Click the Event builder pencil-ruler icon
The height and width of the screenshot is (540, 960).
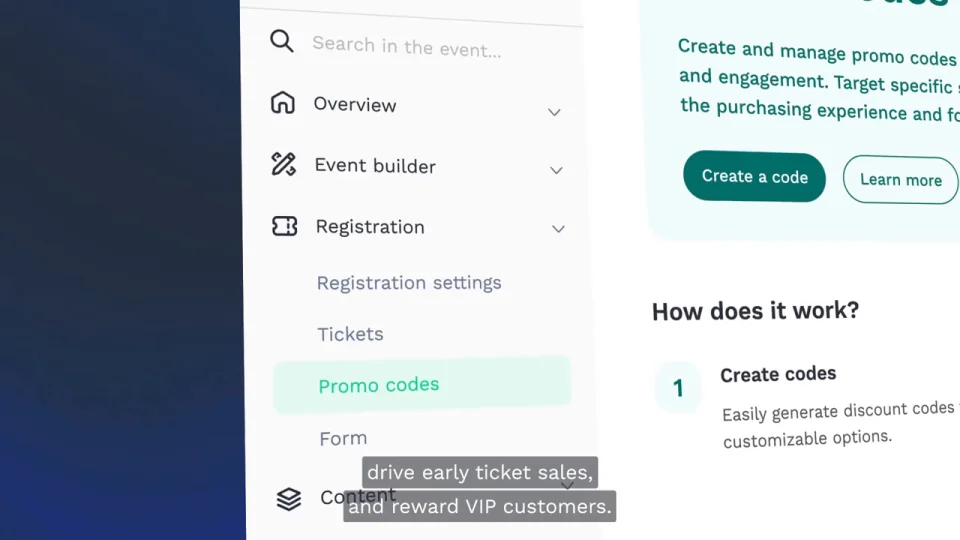tap(284, 164)
